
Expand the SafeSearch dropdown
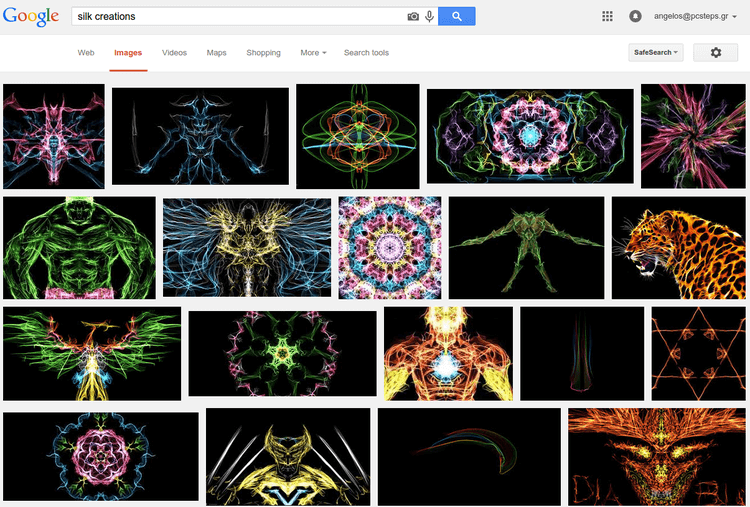656,53
